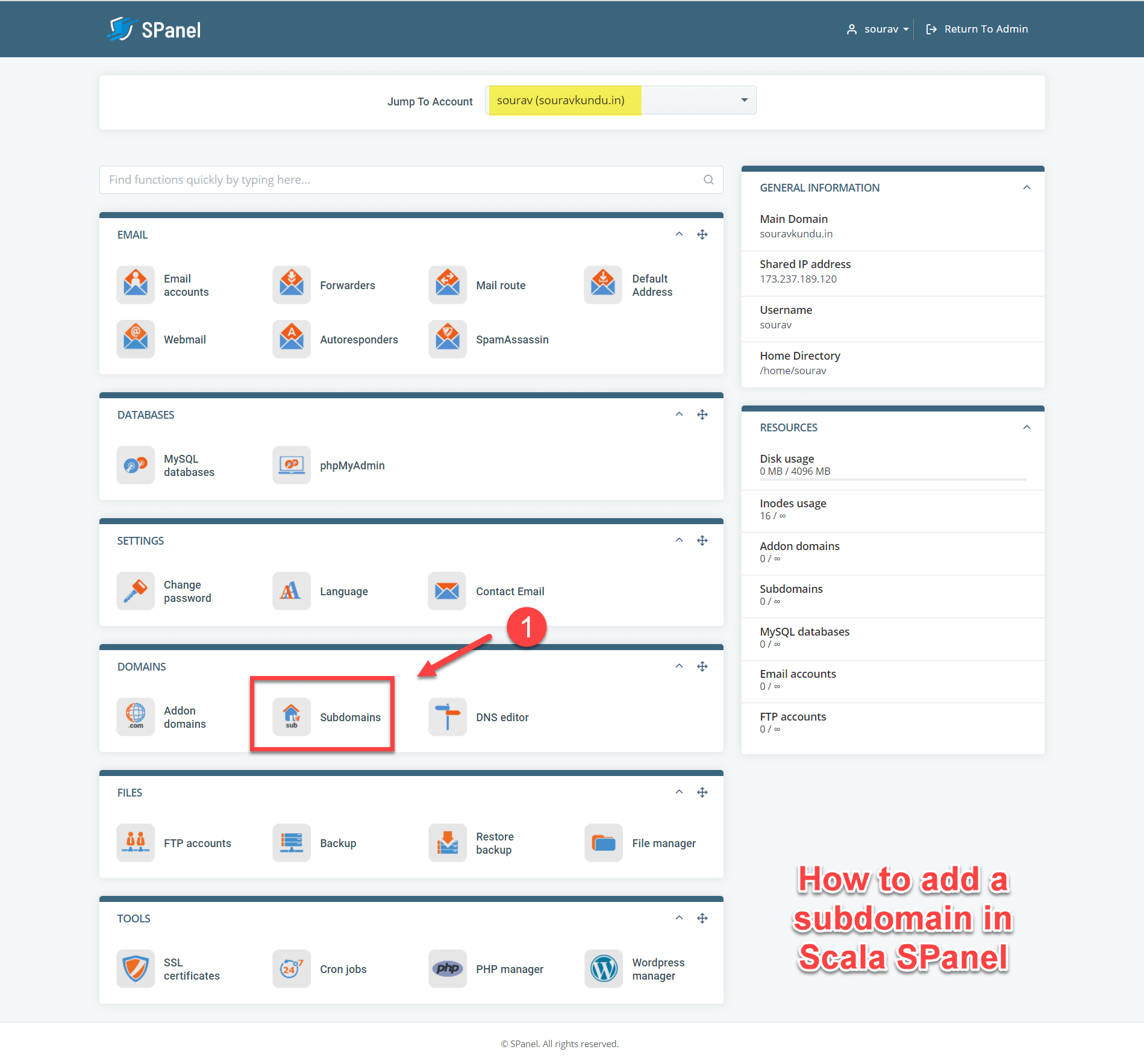Move the TOOLS section handle
The width and height of the screenshot is (1144, 1064).
point(702,918)
